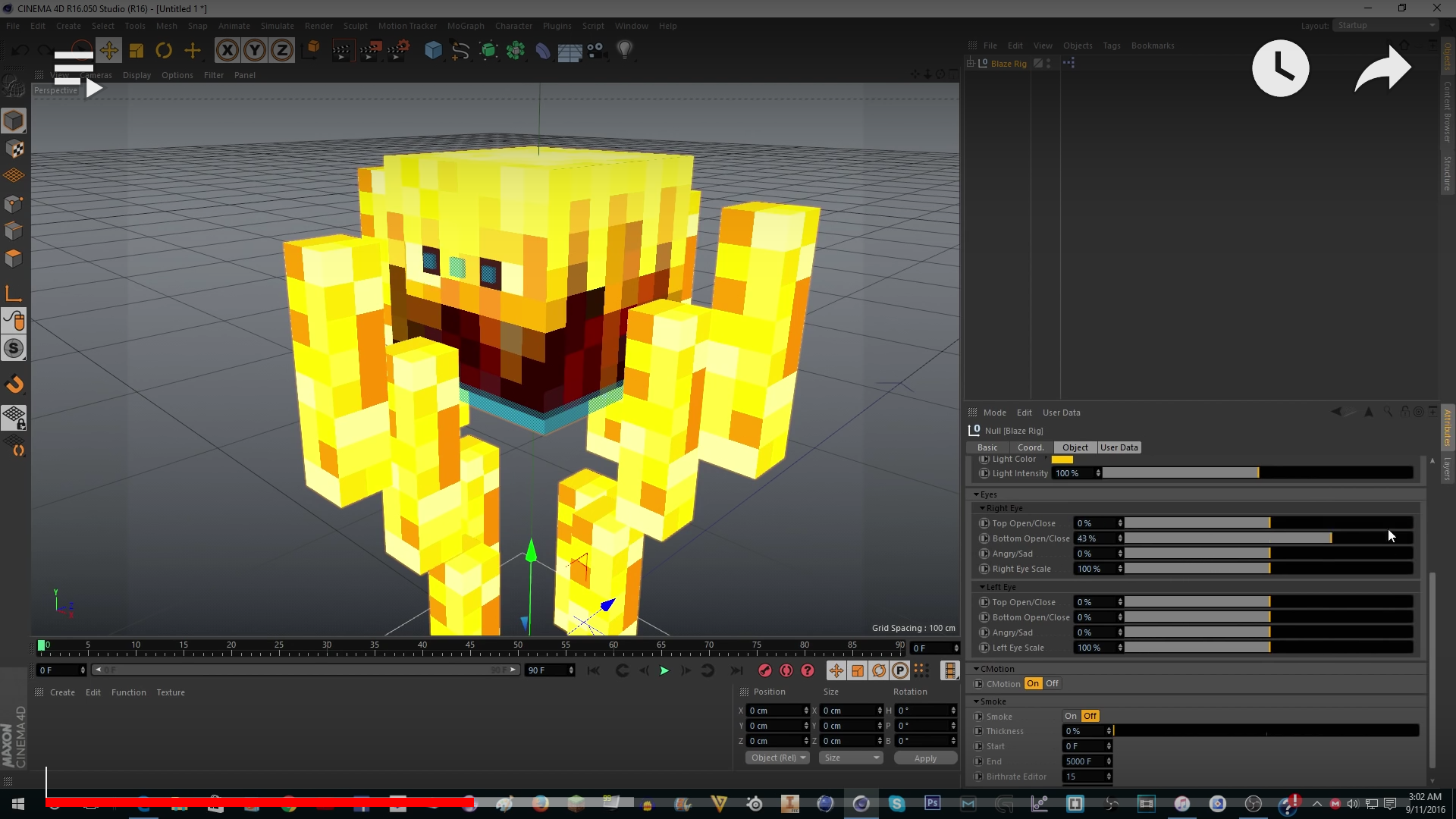
Task: Go to end of animation
Action: 736,670
